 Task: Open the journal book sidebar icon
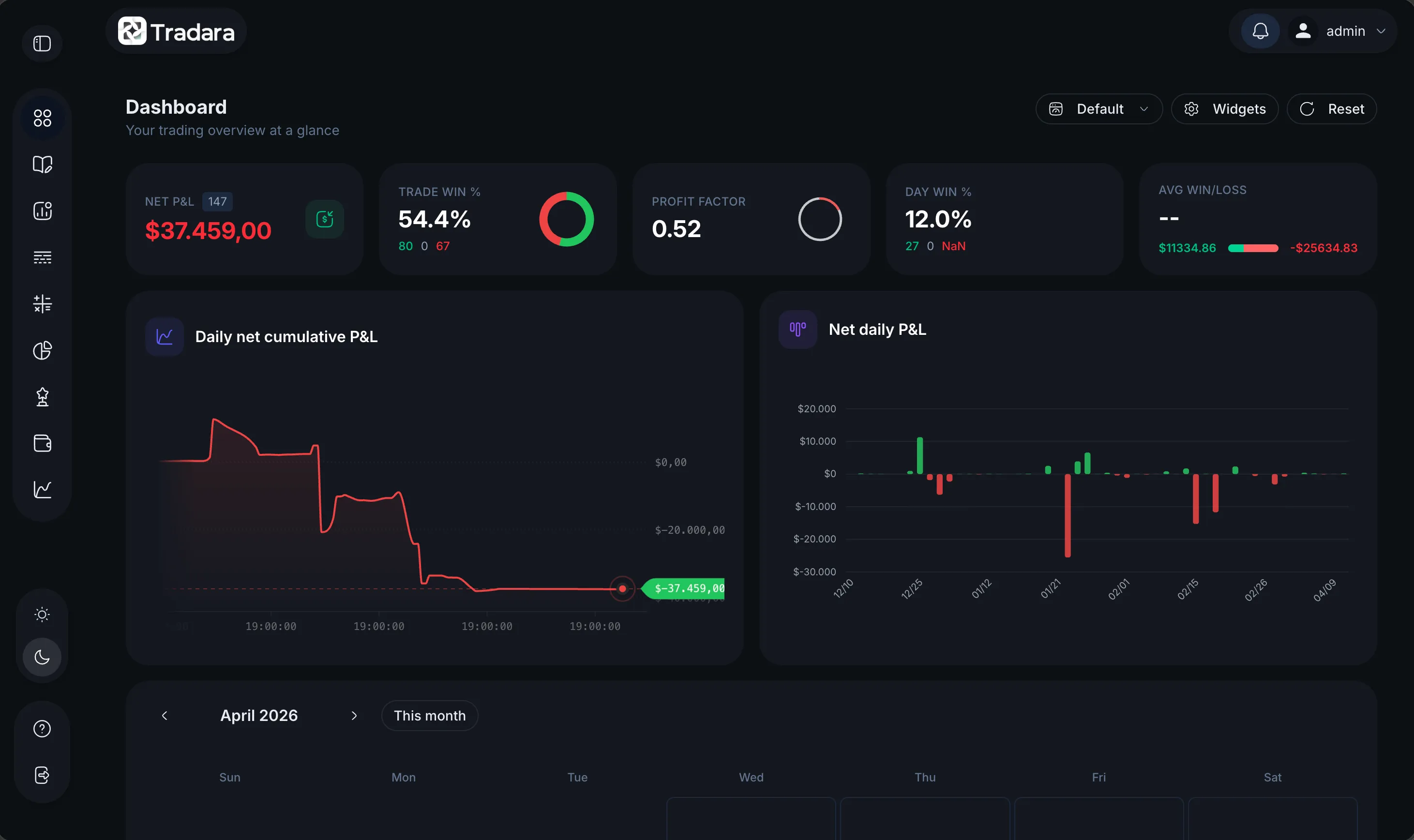tap(43, 165)
